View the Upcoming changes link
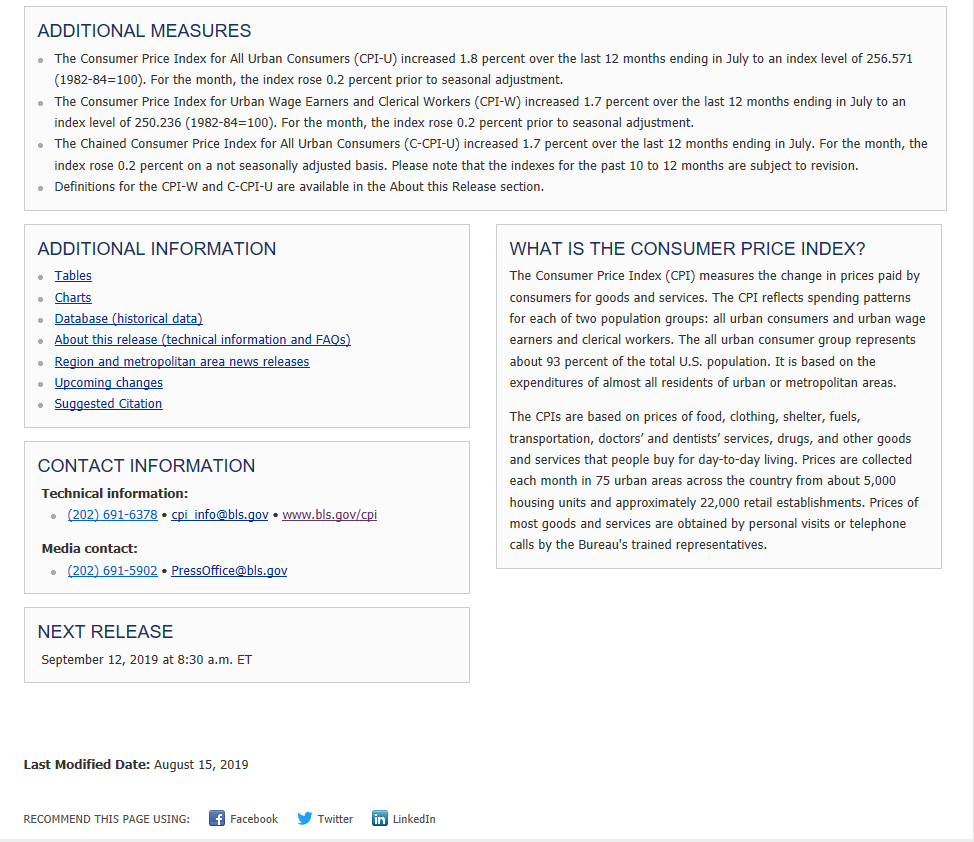The width and height of the screenshot is (974, 842). coord(108,383)
